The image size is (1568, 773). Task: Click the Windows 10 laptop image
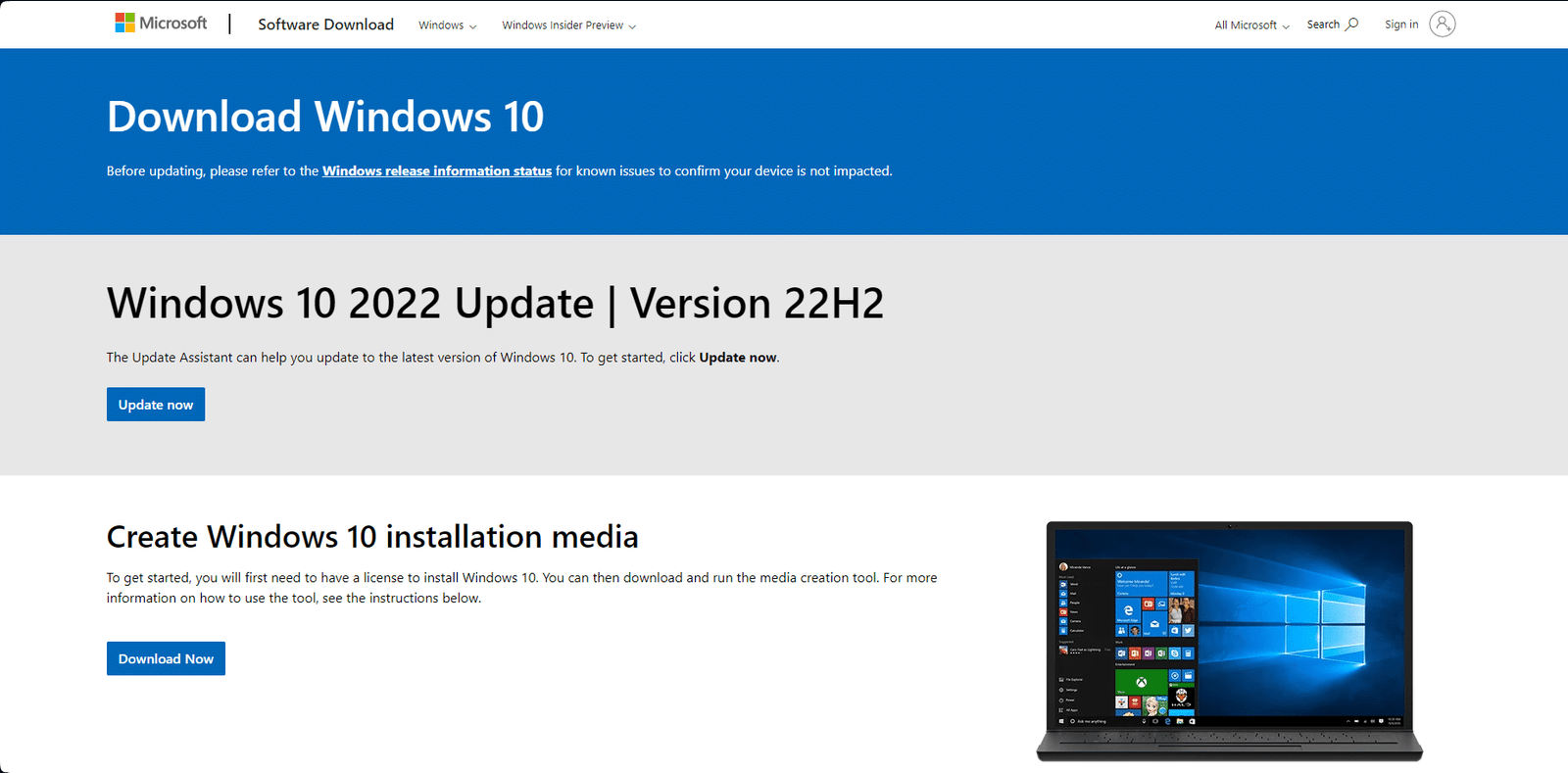click(x=1230, y=641)
